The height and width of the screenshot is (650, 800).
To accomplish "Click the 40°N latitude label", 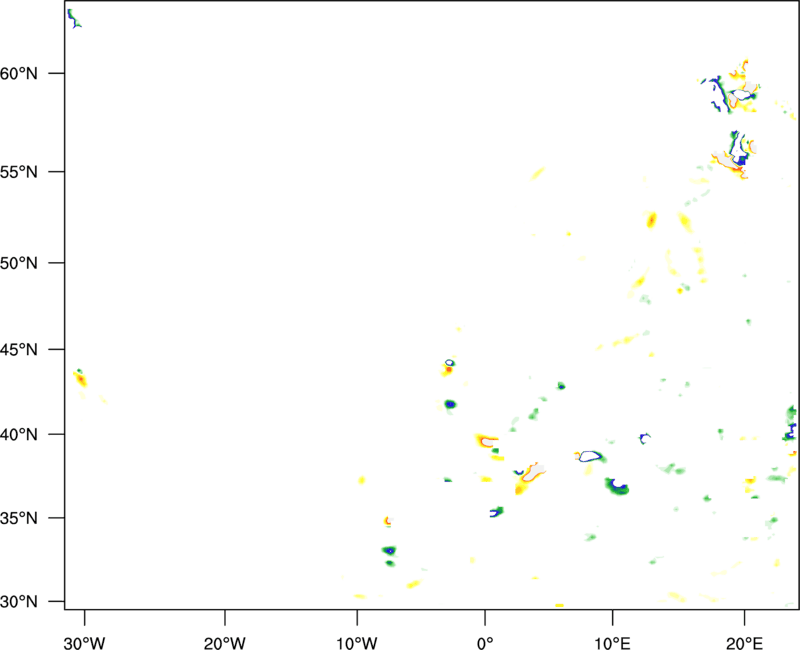I will [x=19, y=435].
